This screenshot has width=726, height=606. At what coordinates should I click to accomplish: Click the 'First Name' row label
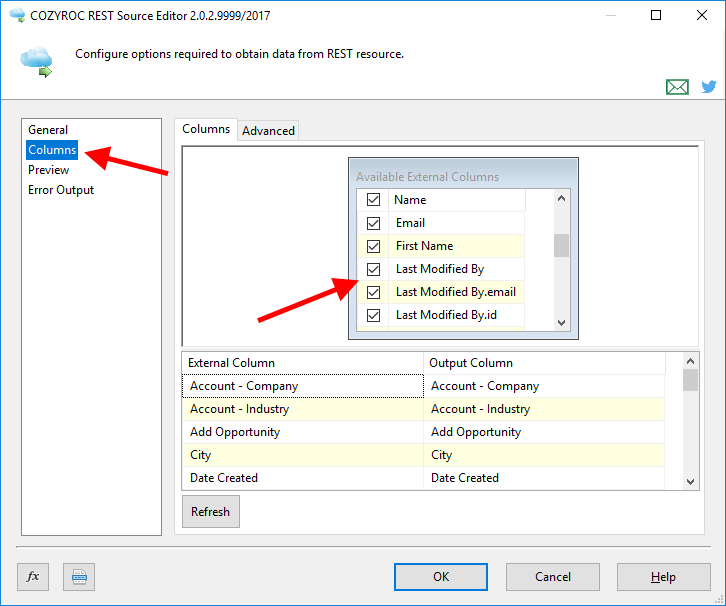425,246
